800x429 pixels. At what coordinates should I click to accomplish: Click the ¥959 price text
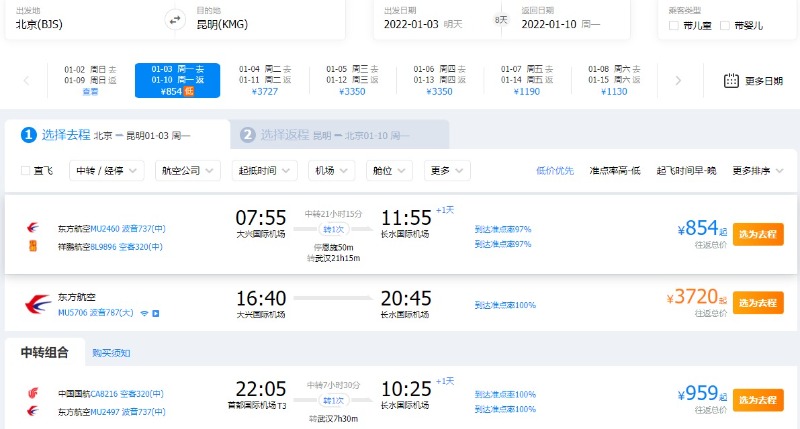(x=702, y=393)
